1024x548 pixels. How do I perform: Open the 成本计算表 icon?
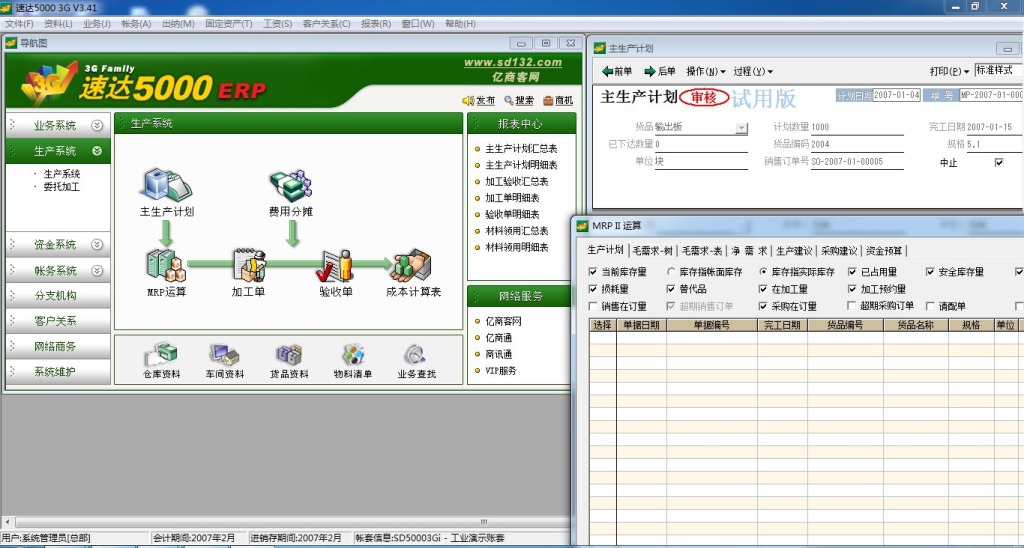click(x=413, y=266)
